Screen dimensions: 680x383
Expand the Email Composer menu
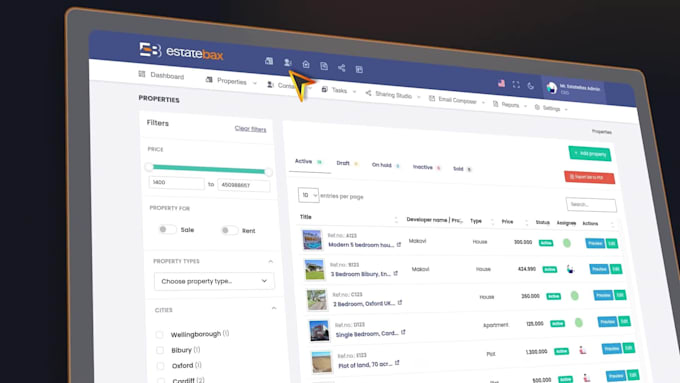457,100
